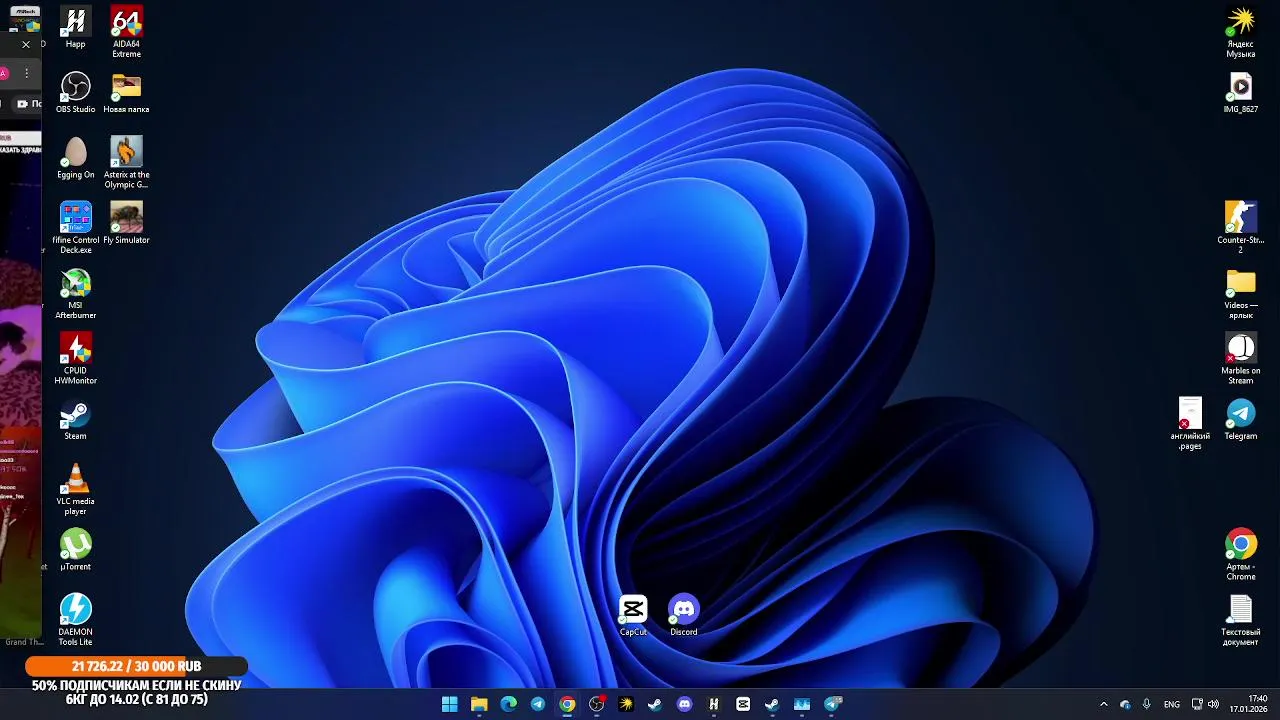1280x720 pixels.
Task: Switch to CapCut on the taskbar
Action: tap(743, 704)
